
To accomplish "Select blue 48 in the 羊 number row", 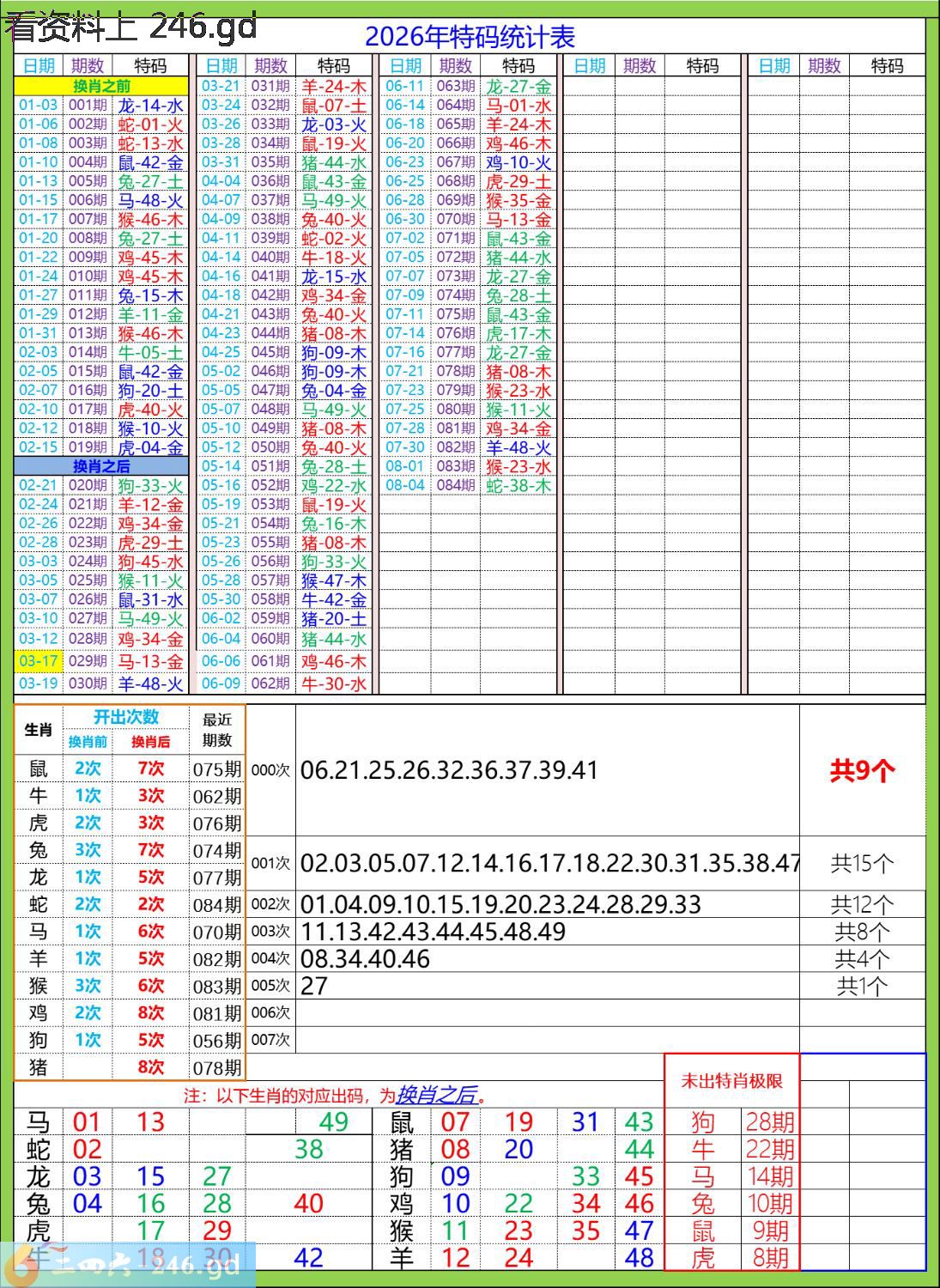I will point(640,1258).
